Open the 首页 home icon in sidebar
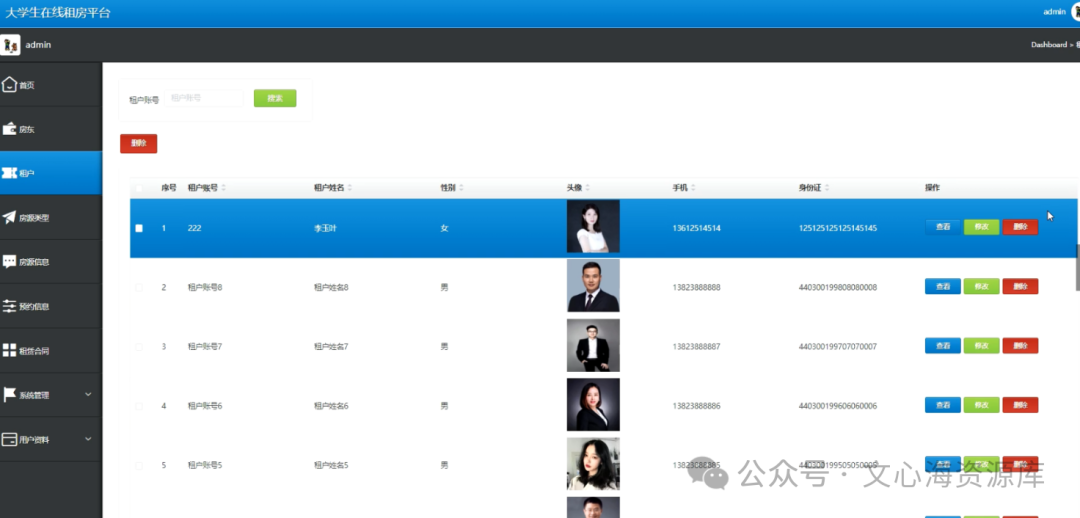 click(x=9, y=85)
